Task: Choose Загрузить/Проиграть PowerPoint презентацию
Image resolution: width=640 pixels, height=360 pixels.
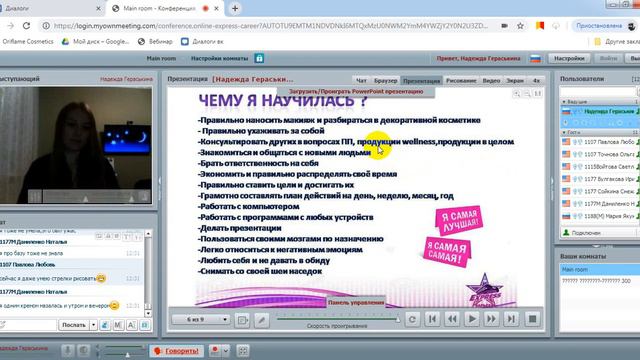Action: pos(356,91)
